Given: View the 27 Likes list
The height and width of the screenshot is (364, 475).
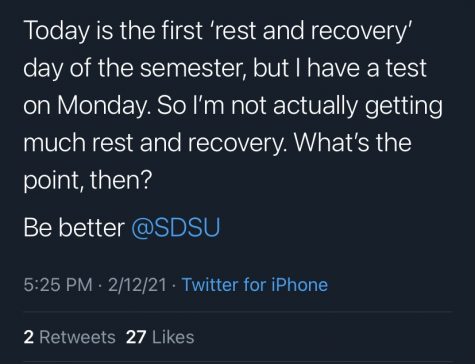Looking at the screenshot, I should point(160,337).
